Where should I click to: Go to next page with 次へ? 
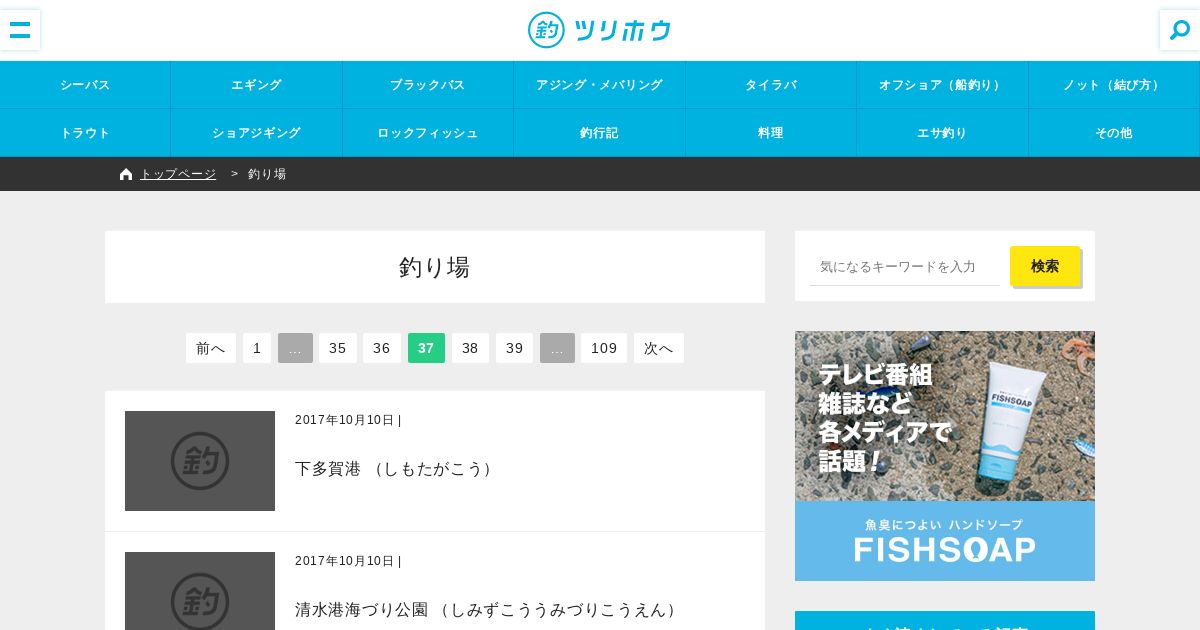click(659, 348)
